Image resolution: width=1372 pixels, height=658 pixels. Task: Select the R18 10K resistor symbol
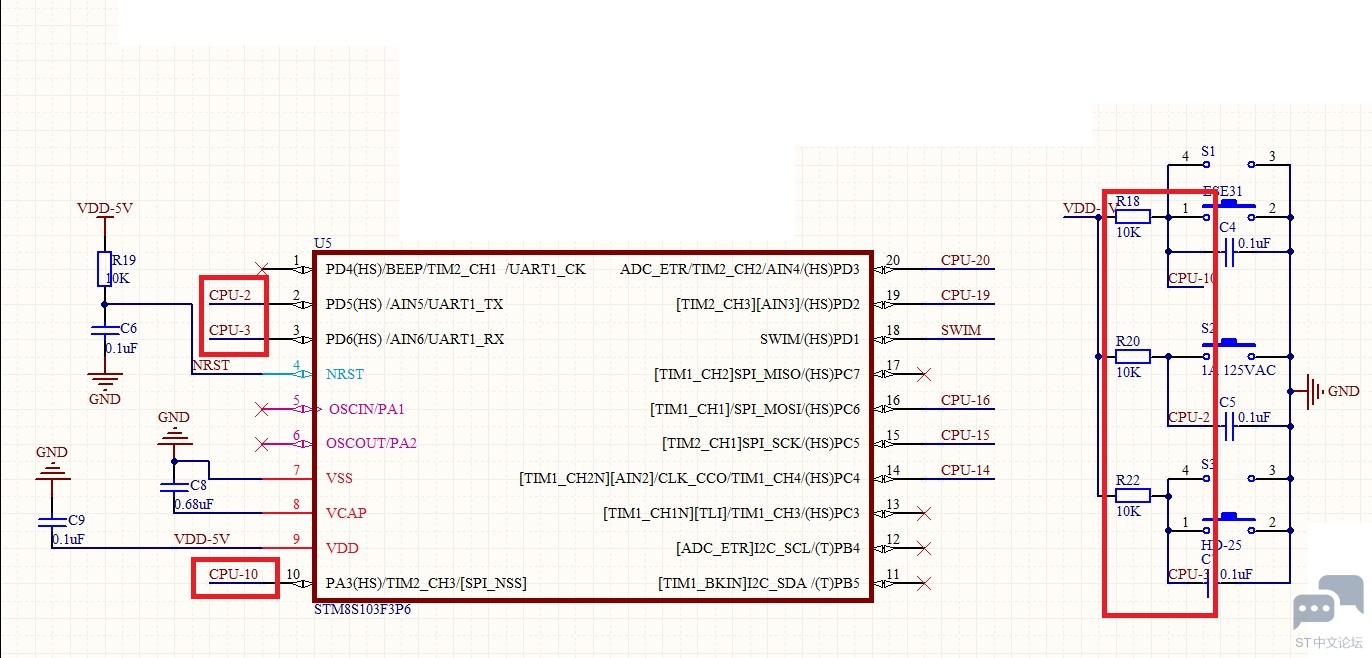[1132, 216]
